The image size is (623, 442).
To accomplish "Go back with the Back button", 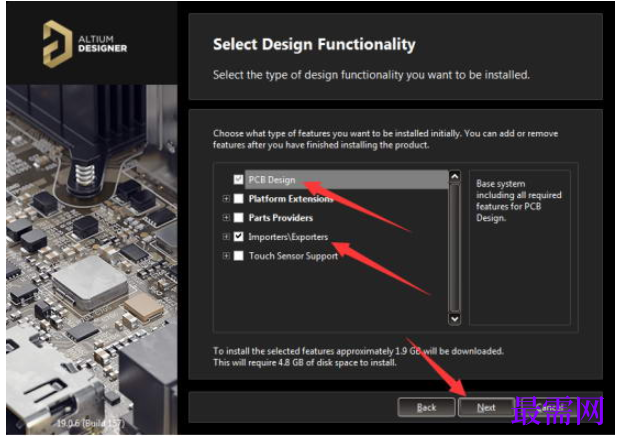I will click(x=426, y=407).
